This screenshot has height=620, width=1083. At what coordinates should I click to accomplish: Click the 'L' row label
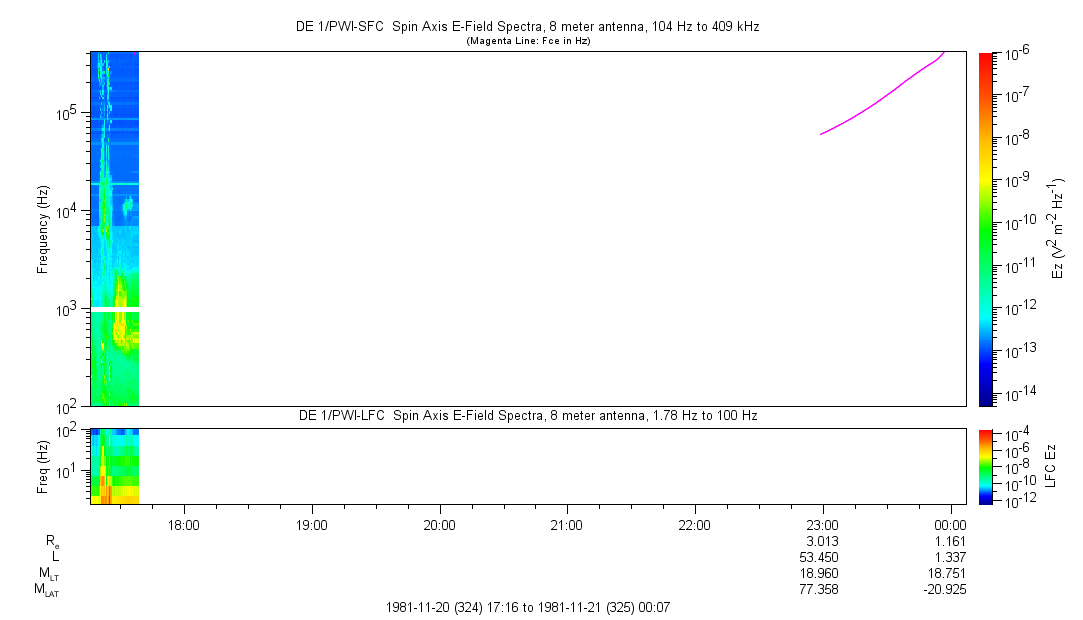coord(55,556)
